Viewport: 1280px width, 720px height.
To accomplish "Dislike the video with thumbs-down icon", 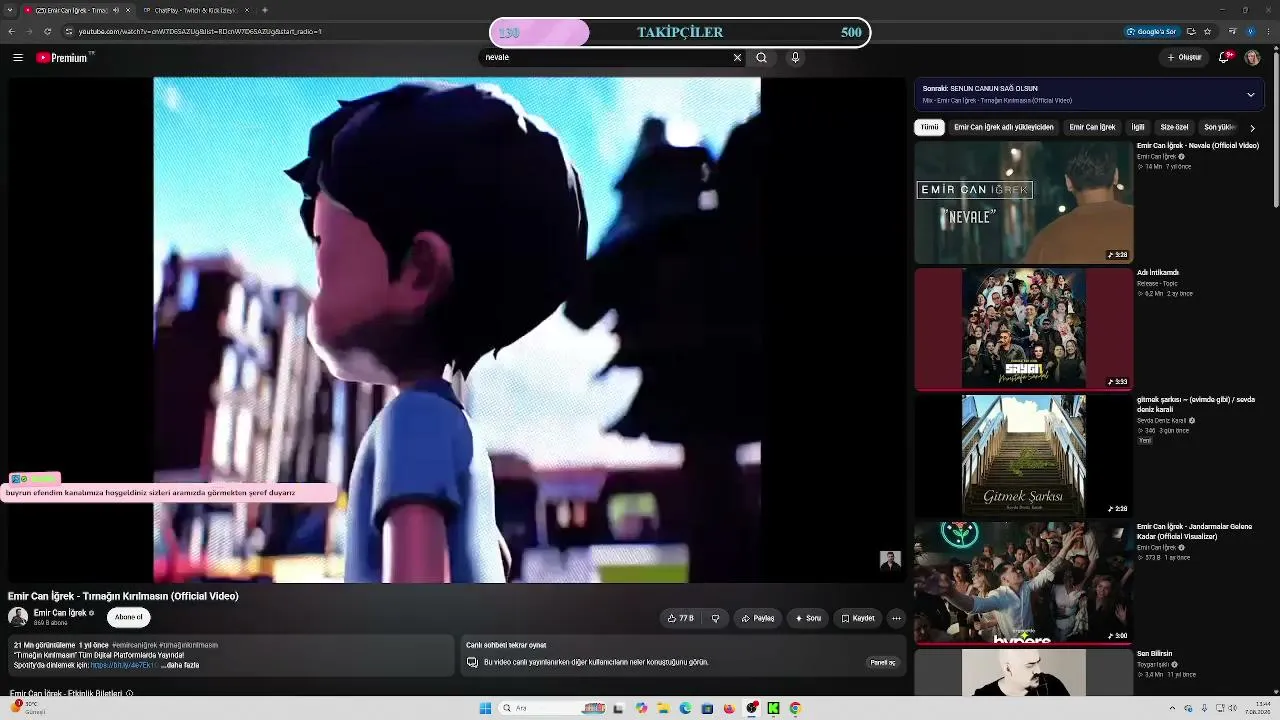I will pos(715,618).
